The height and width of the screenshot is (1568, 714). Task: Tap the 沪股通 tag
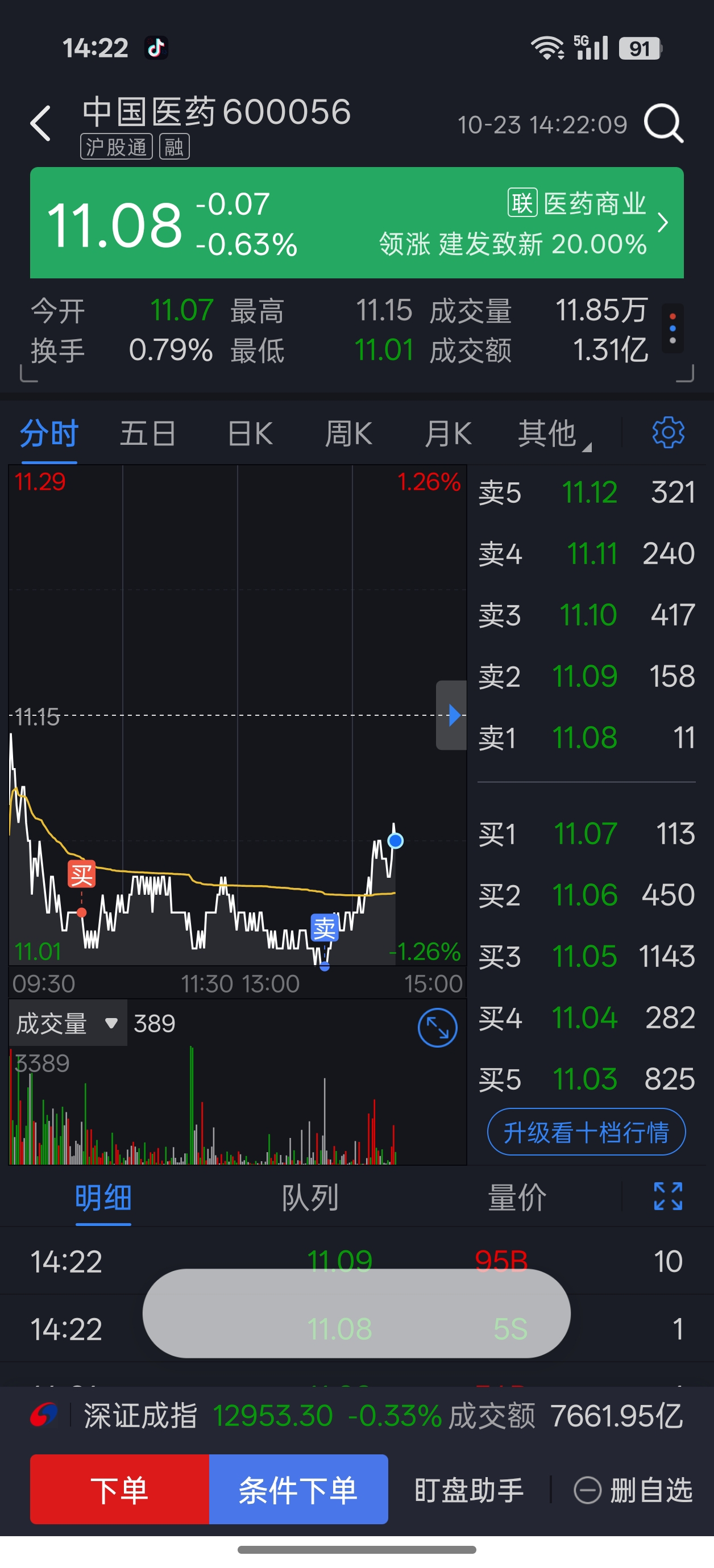[x=117, y=147]
